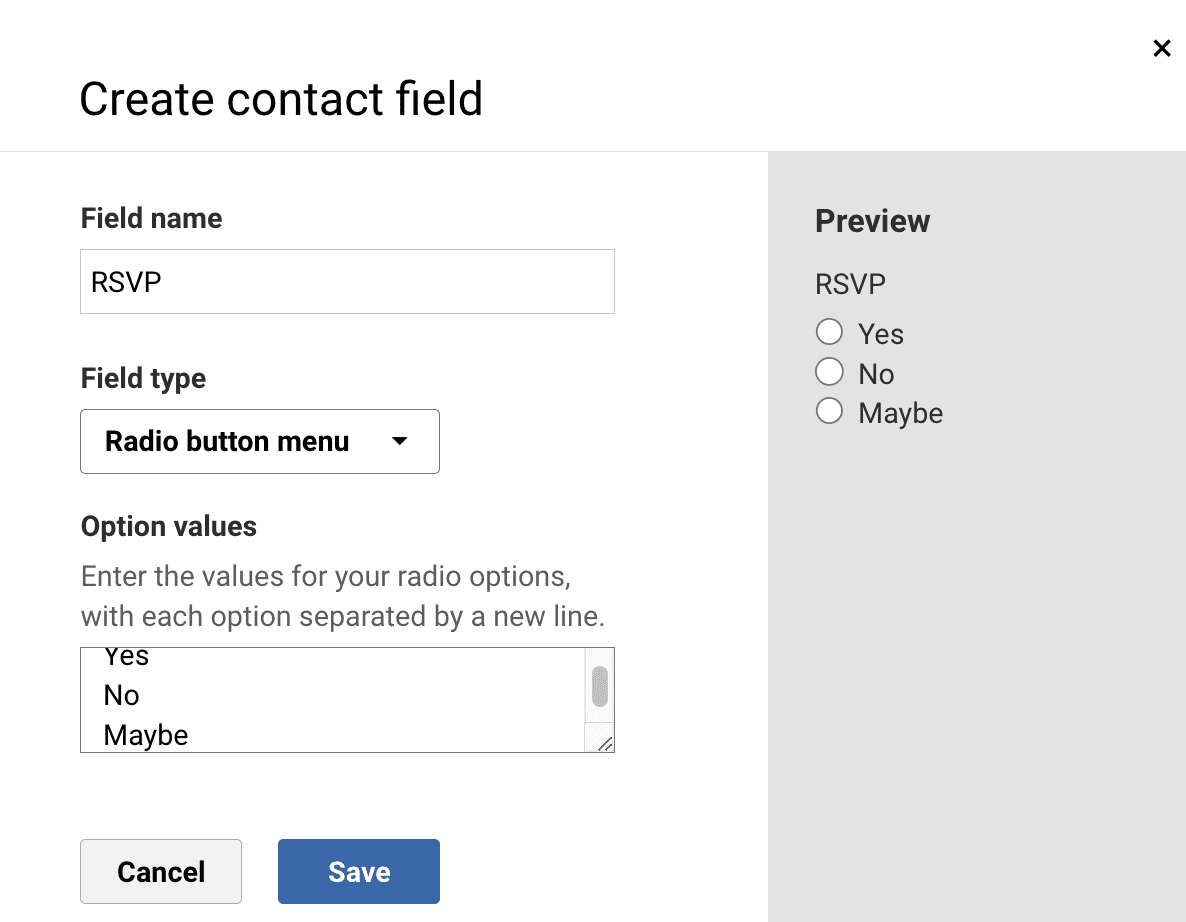The width and height of the screenshot is (1186, 922).
Task: Click the partially hidden Yes line in Option values
Action: tap(127, 658)
